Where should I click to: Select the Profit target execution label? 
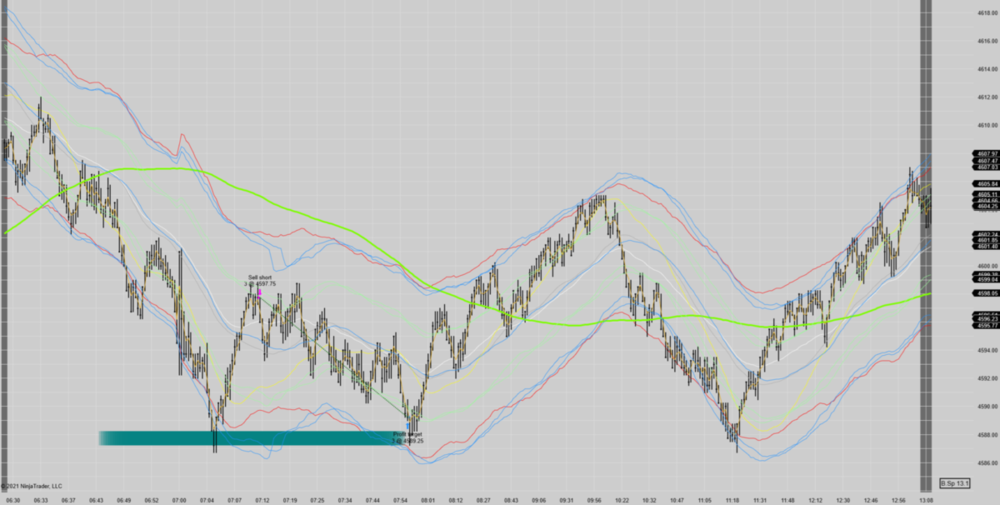tap(407, 437)
